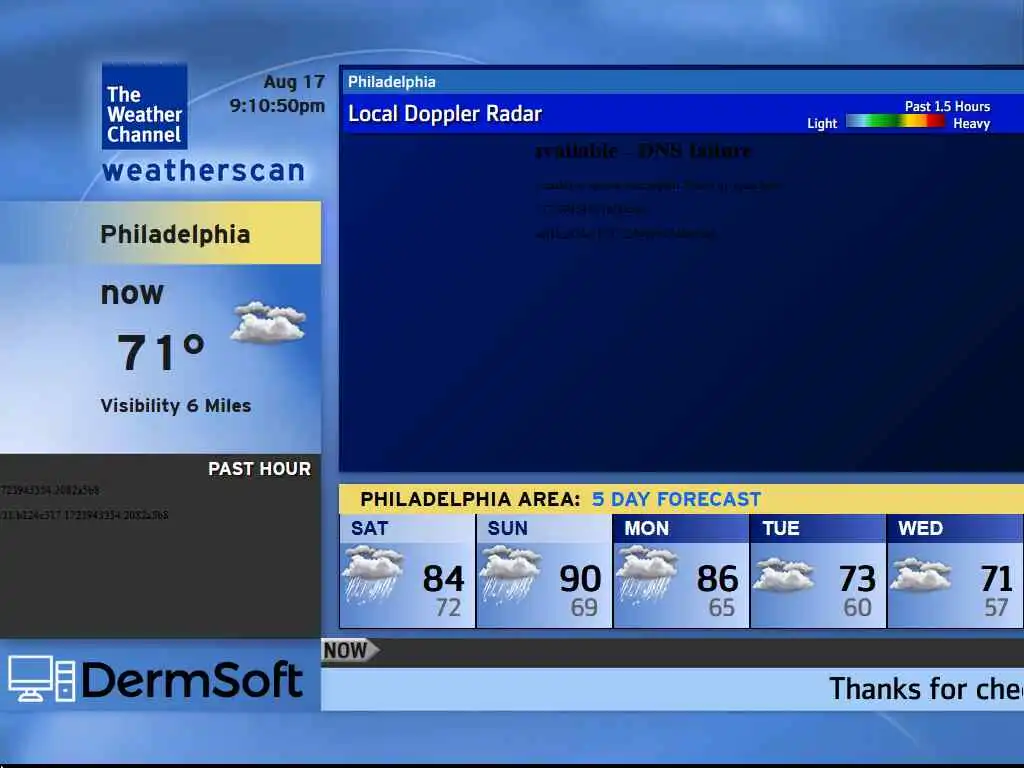
Task: Click Wednesday's cloudy icon
Action: tap(921, 575)
